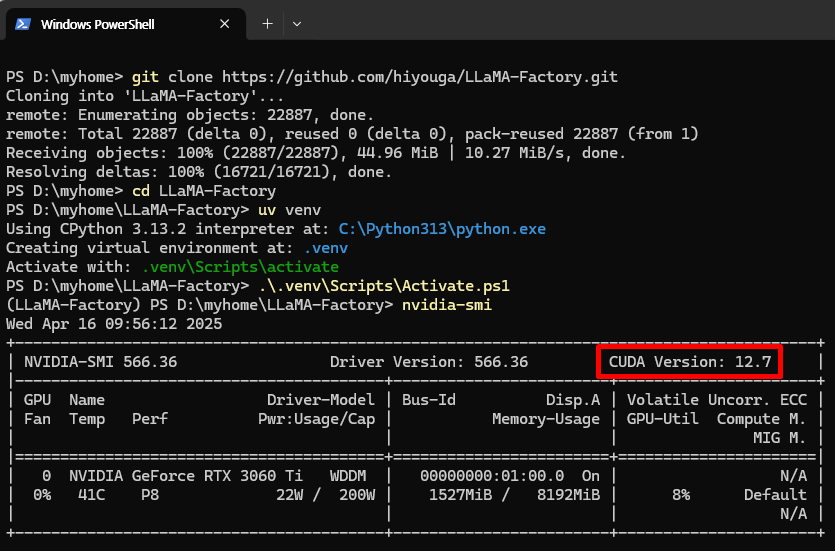Click the 41C temperature value

click(91, 495)
